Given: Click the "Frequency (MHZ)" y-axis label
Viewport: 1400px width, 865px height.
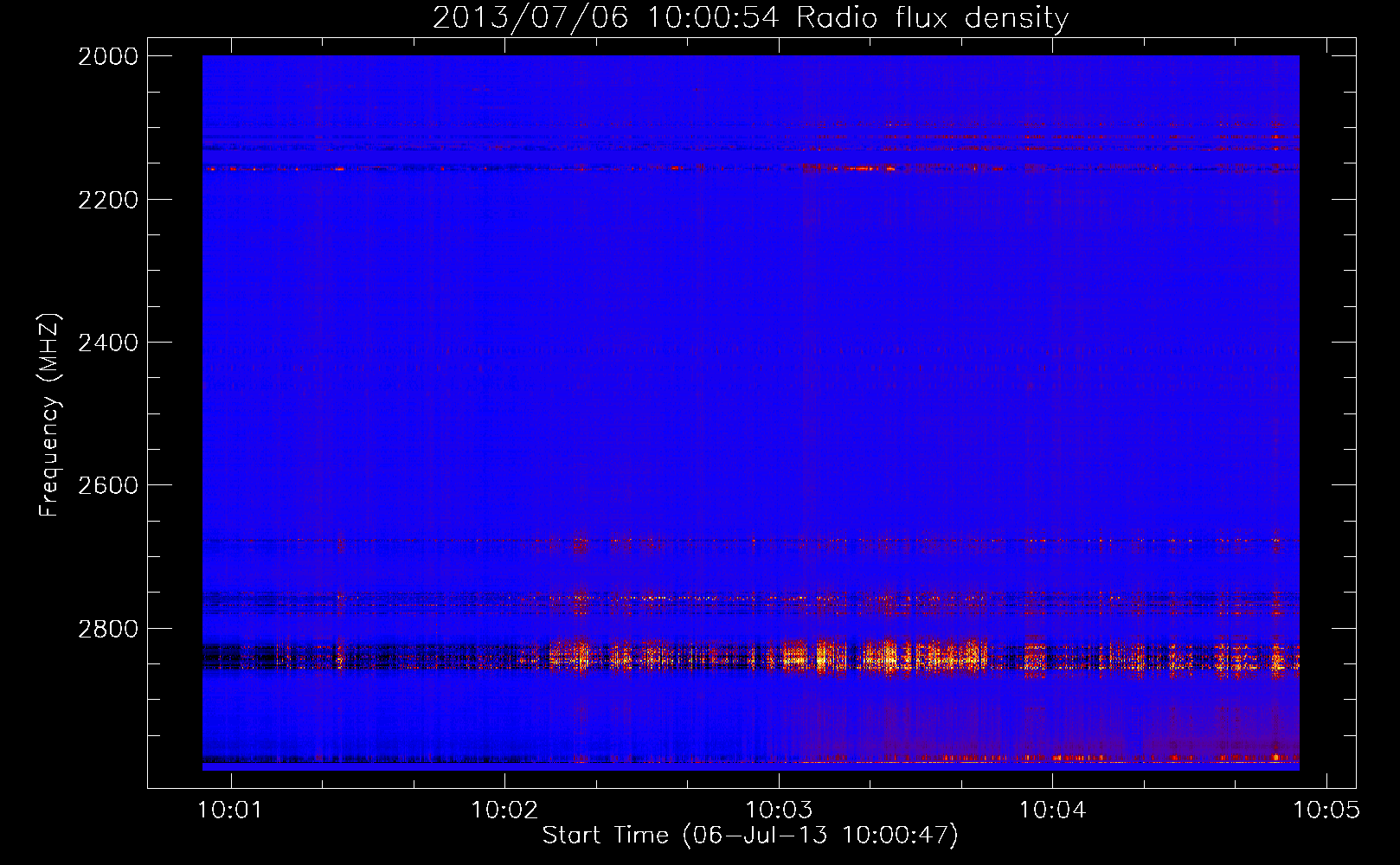Looking at the screenshot, I should point(49,415).
